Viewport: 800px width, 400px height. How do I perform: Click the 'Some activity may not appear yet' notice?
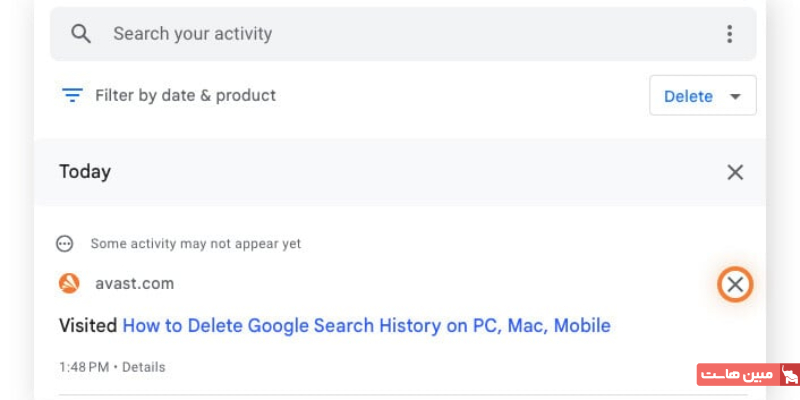coord(195,244)
